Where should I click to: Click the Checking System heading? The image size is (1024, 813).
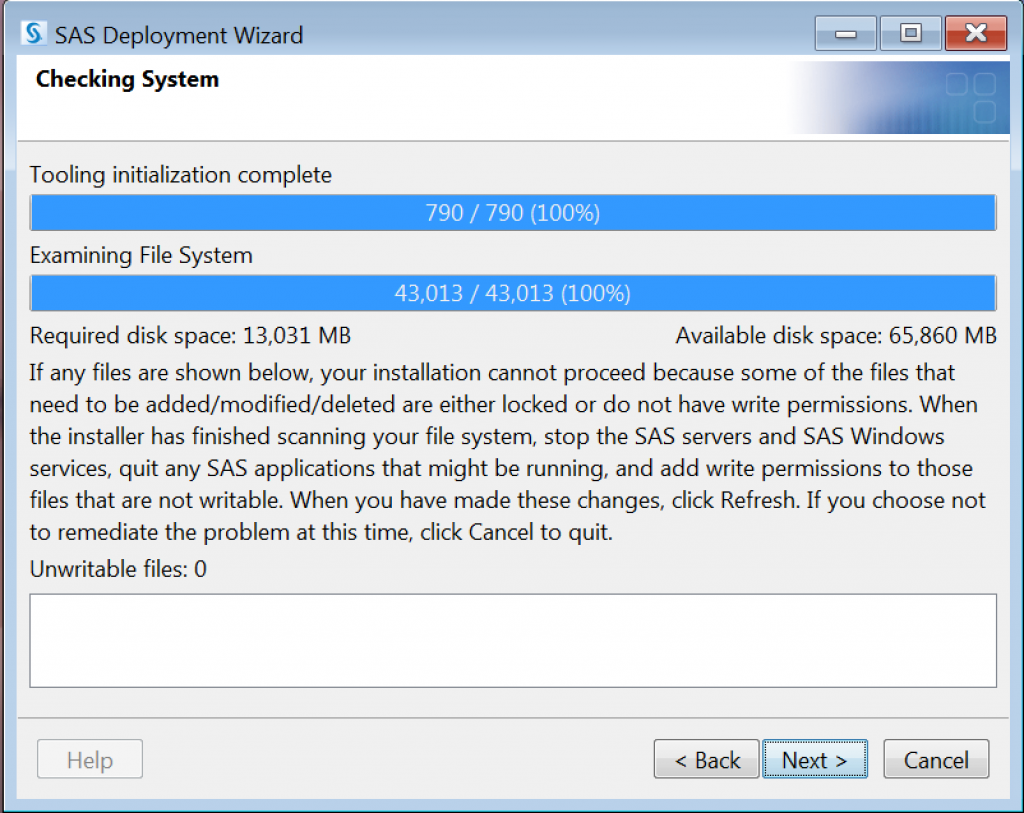[x=126, y=79]
